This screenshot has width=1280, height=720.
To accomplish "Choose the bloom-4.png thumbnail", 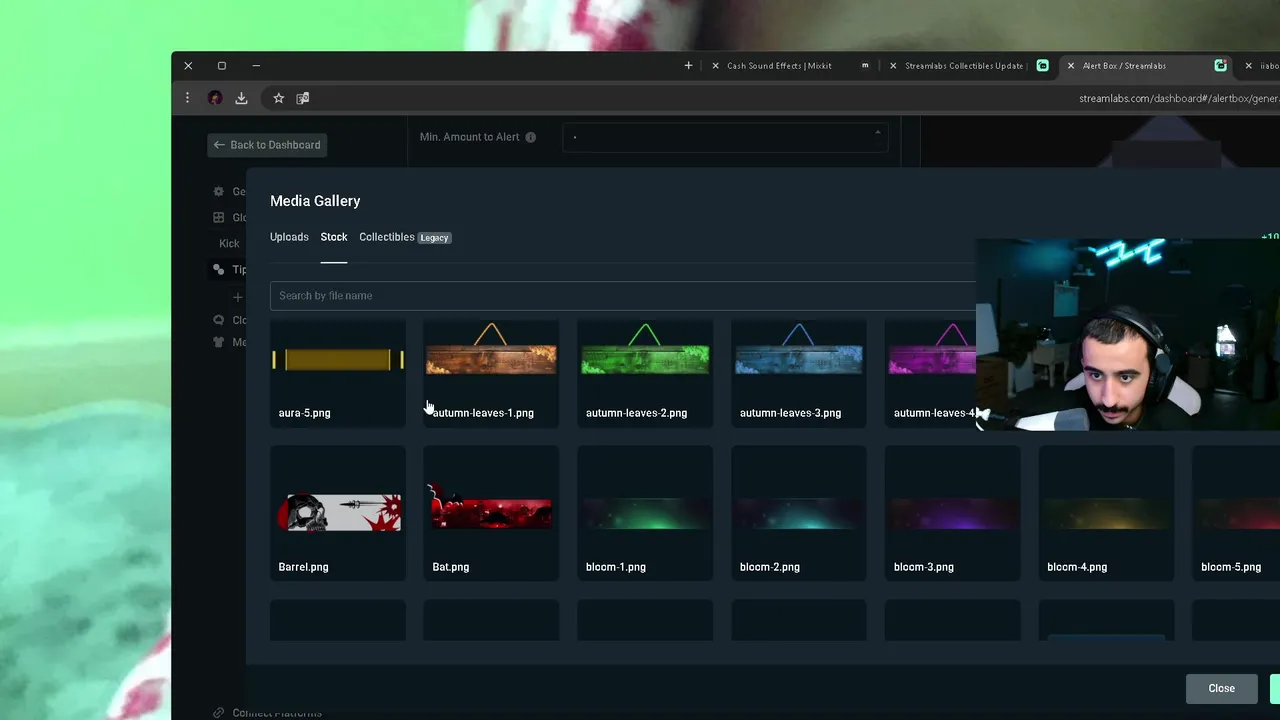I will coord(1107,513).
